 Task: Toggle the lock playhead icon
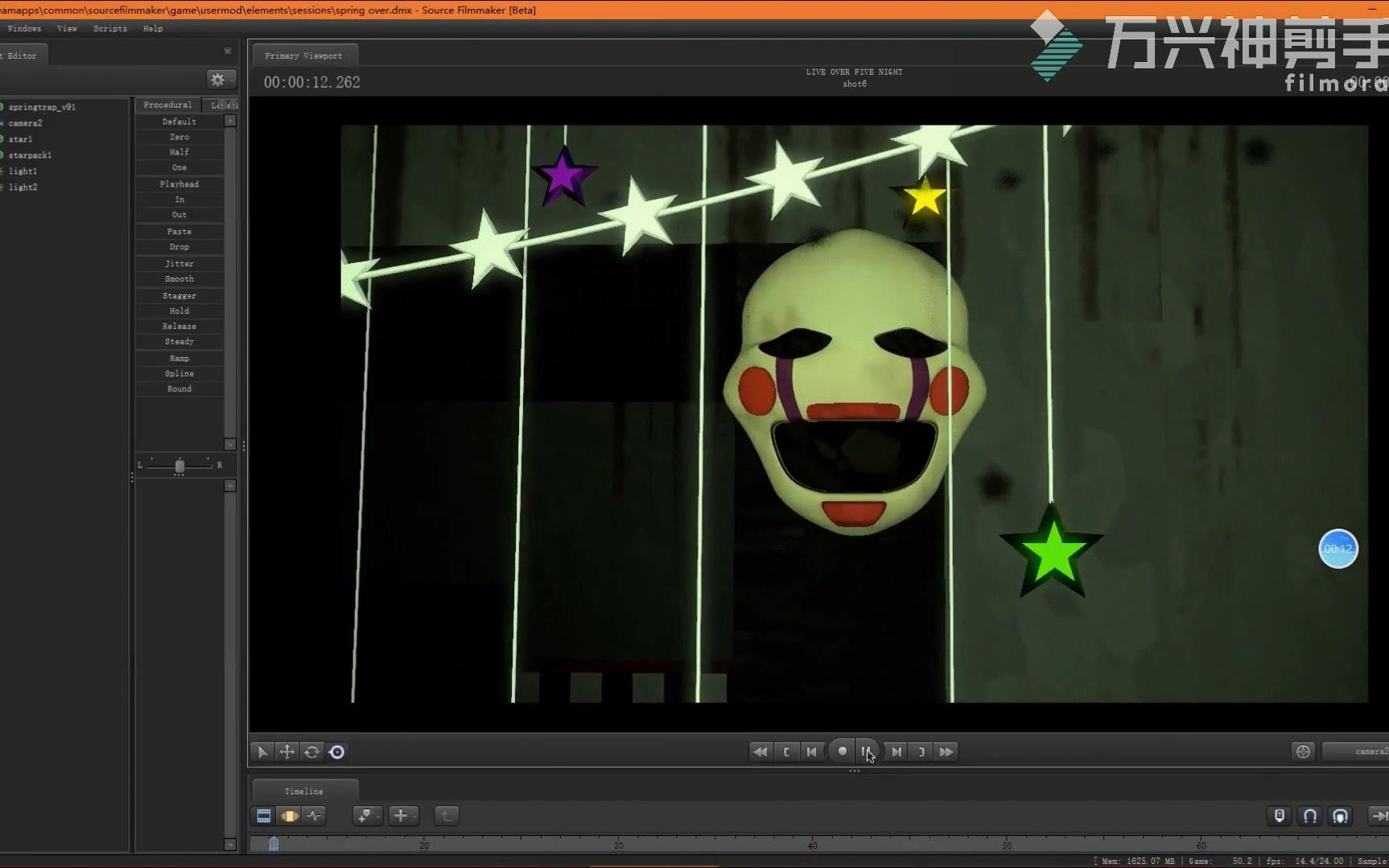[1280, 816]
